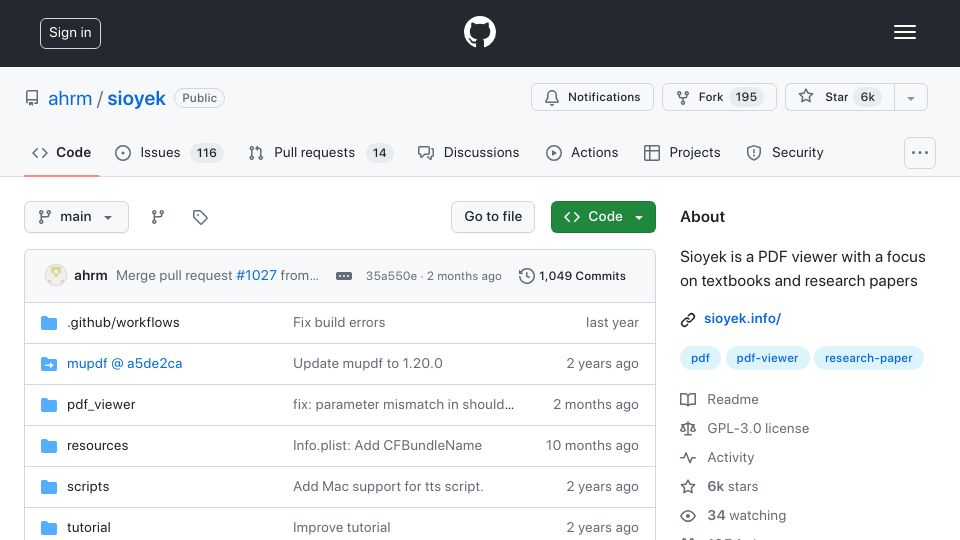Viewport: 960px width, 540px height.
Task: Open the Pull requests tab
Action: [320, 152]
